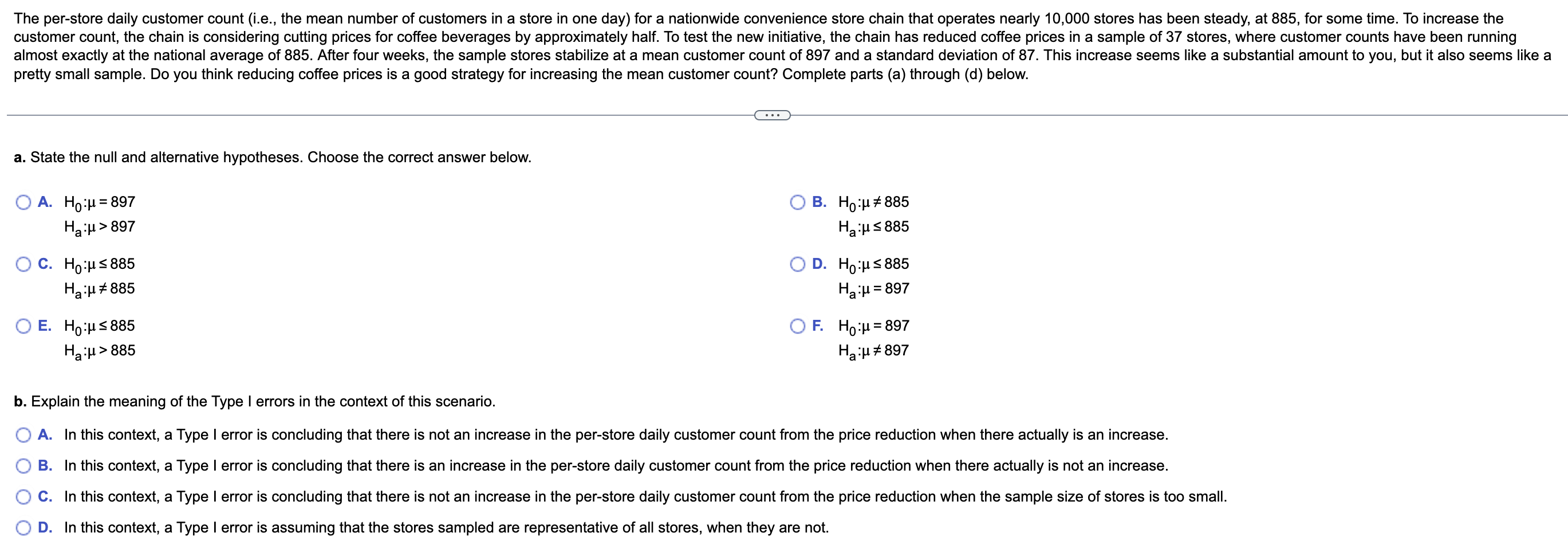The height and width of the screenshot is (556, 1568).
Task: Click the bold blue letter F label
Action: coord(820,326)
